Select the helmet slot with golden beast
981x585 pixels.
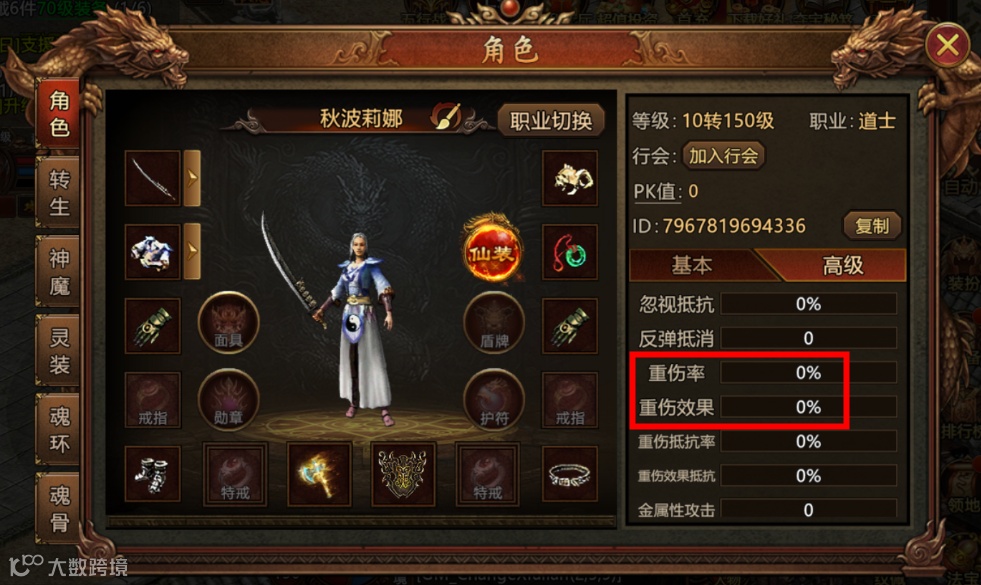[569, 178]
